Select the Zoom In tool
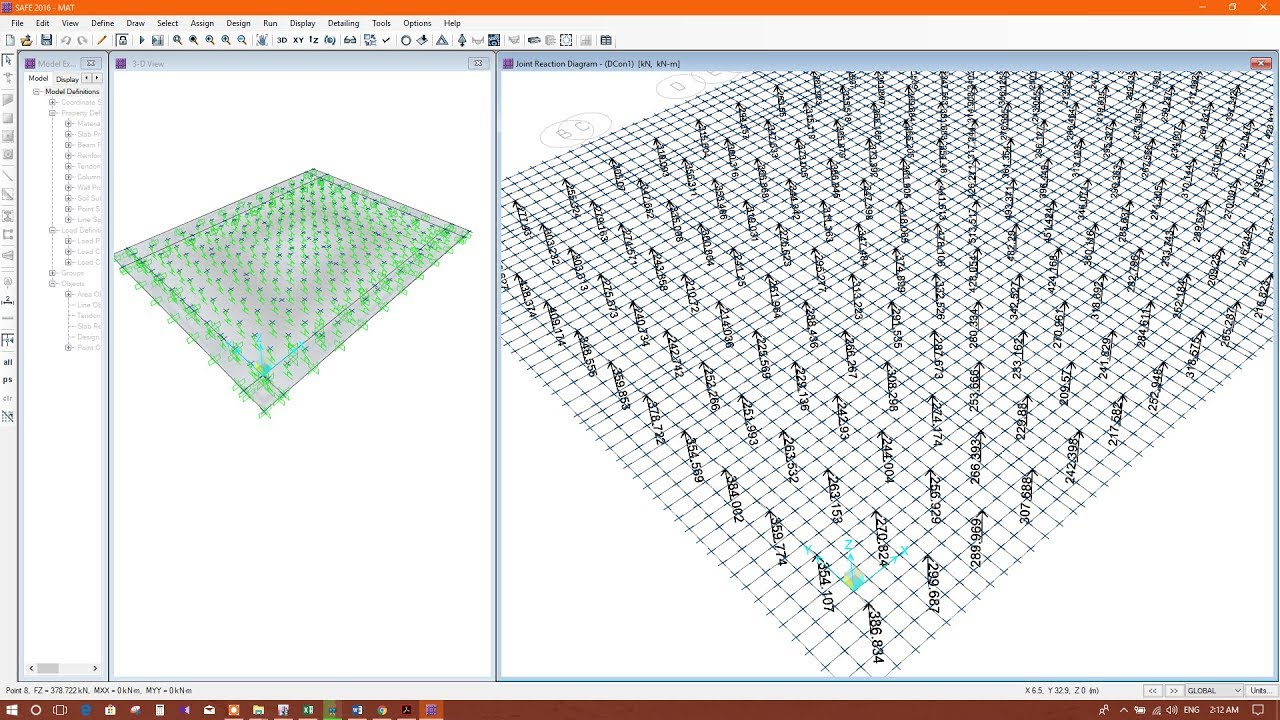 (225, 40)
